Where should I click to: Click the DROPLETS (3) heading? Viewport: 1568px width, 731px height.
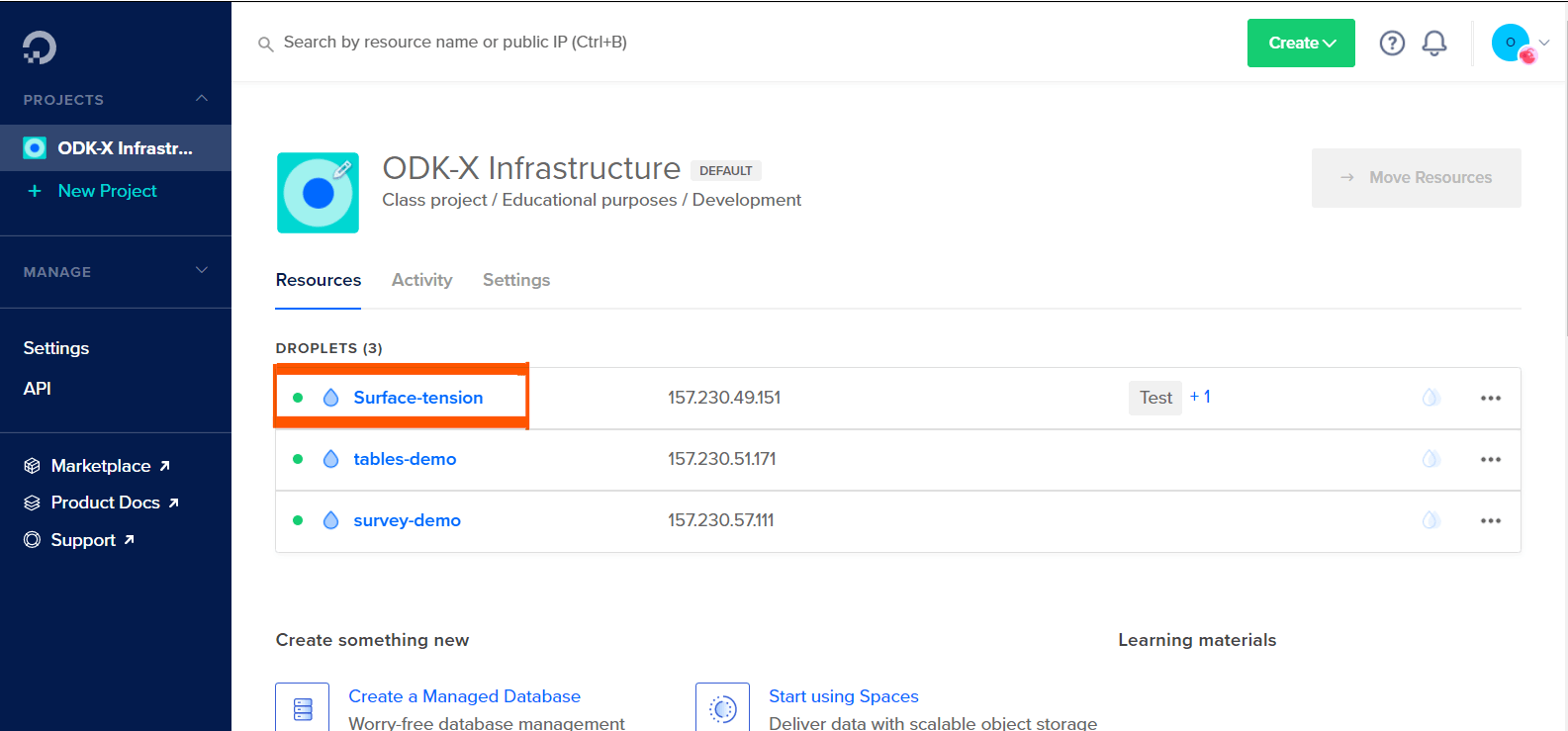click(x=329, y=348)
